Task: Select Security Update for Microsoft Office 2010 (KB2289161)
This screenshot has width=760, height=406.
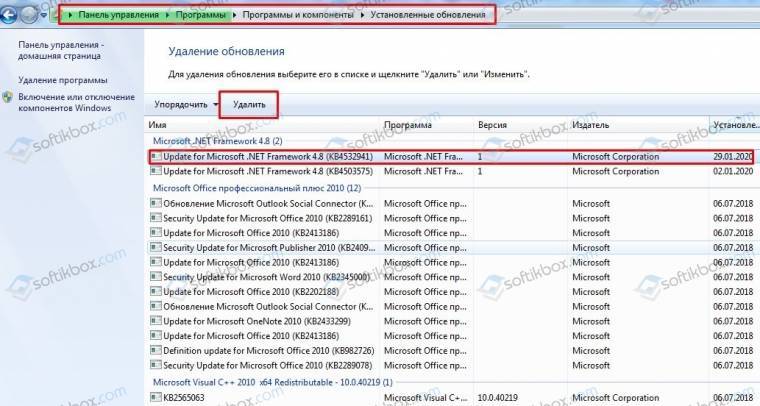Action: click(268, 218)
